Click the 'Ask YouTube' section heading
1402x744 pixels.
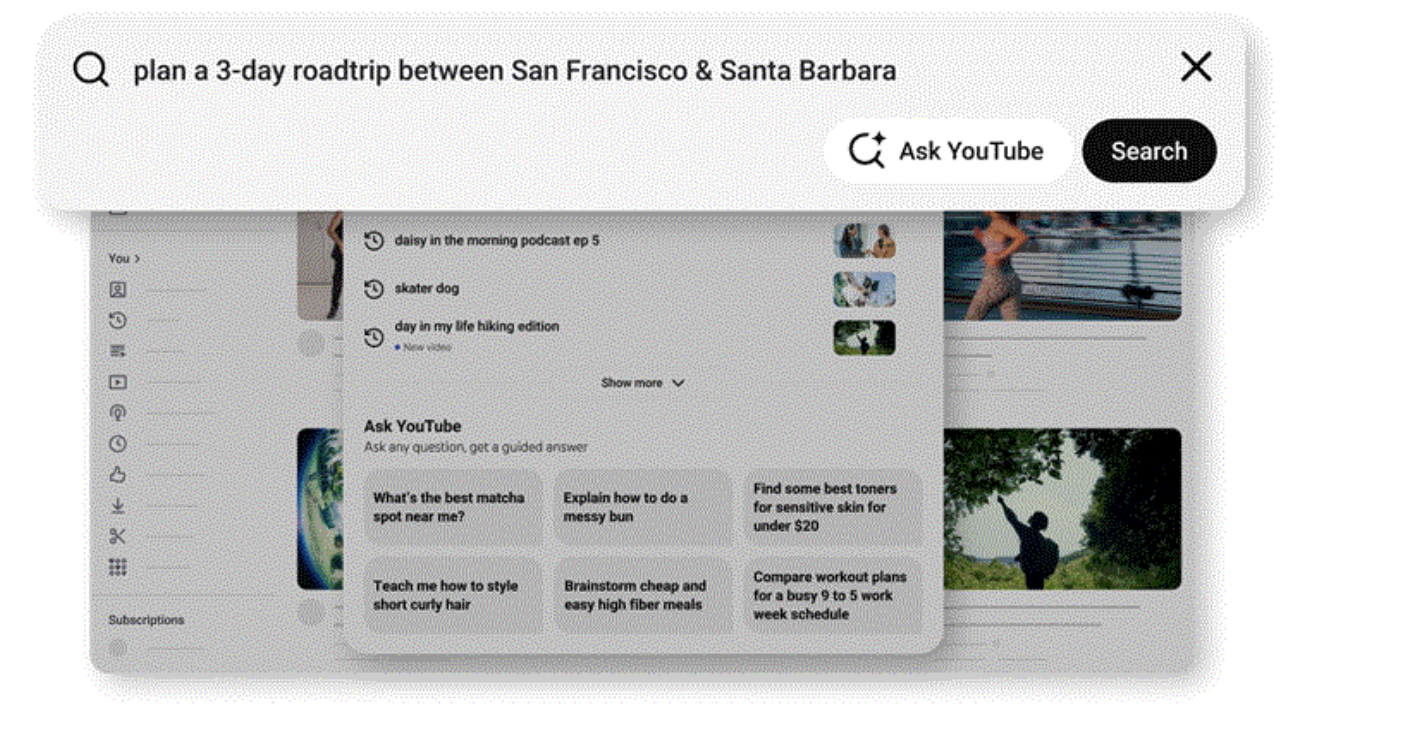click(x=412, y=426)
